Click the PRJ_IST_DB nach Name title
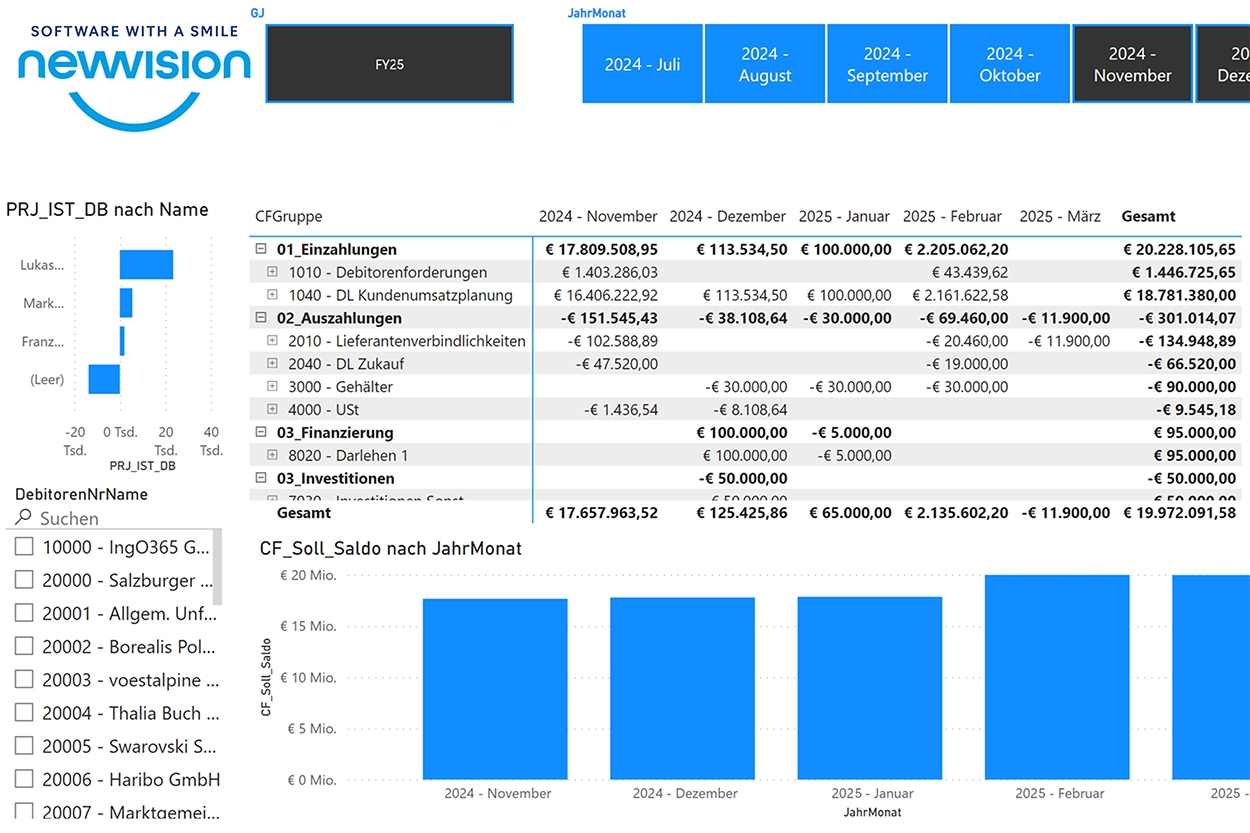Image resolution: width=1250 pixels, height=833 pixels. pos(107,210)
